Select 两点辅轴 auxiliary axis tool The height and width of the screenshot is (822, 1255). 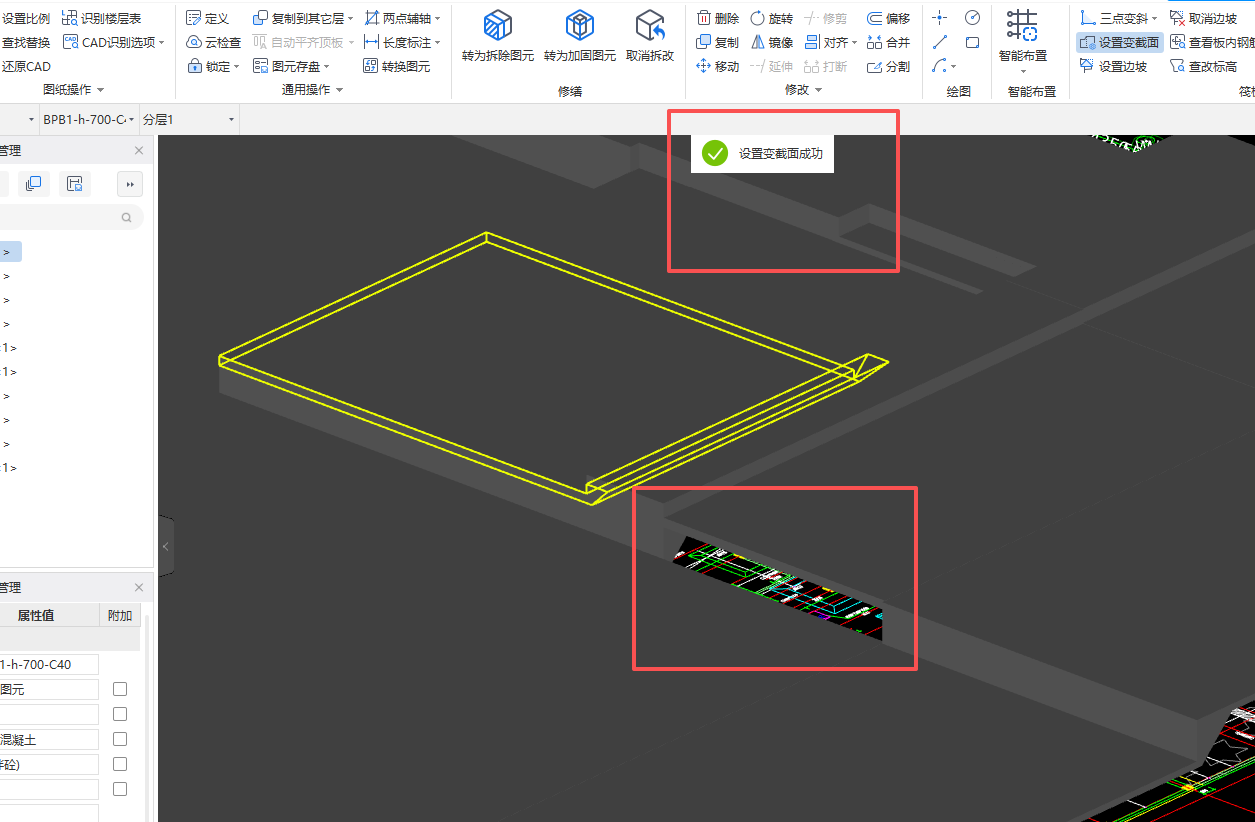pyautogui.click(x=401, y=18)
